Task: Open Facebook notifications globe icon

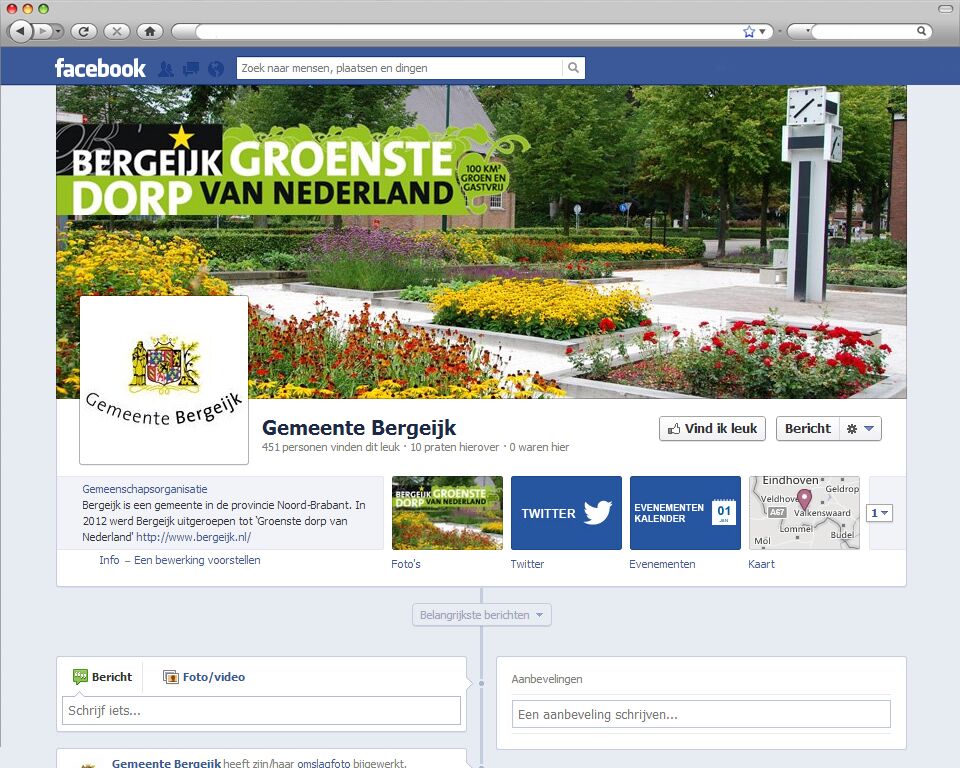Action: click(216, 69)
